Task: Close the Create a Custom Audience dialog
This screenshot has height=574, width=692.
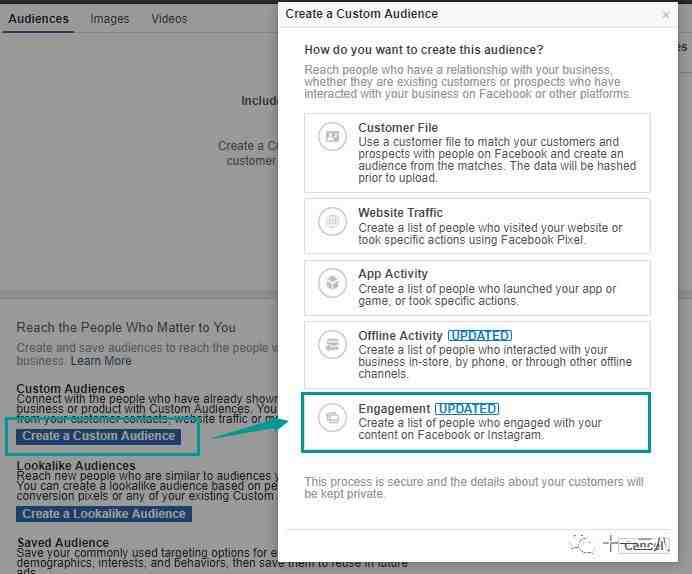Action: point(666,15)
